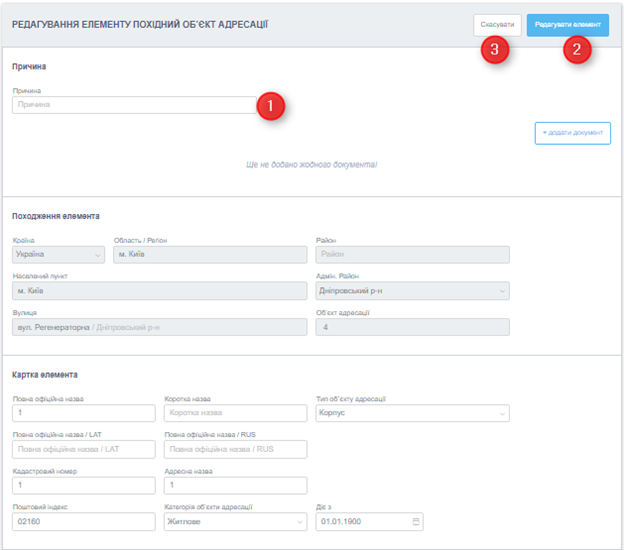Select the 'Повна офіційна назва / LAT' field
The image size is (624, 550).
84,449
